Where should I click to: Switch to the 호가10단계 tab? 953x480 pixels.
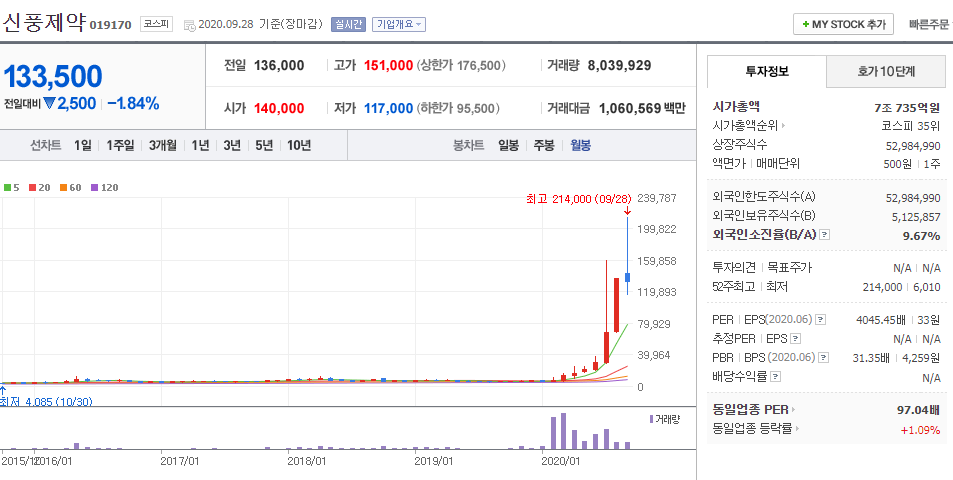pyautogui.click(x=886, y=72)
